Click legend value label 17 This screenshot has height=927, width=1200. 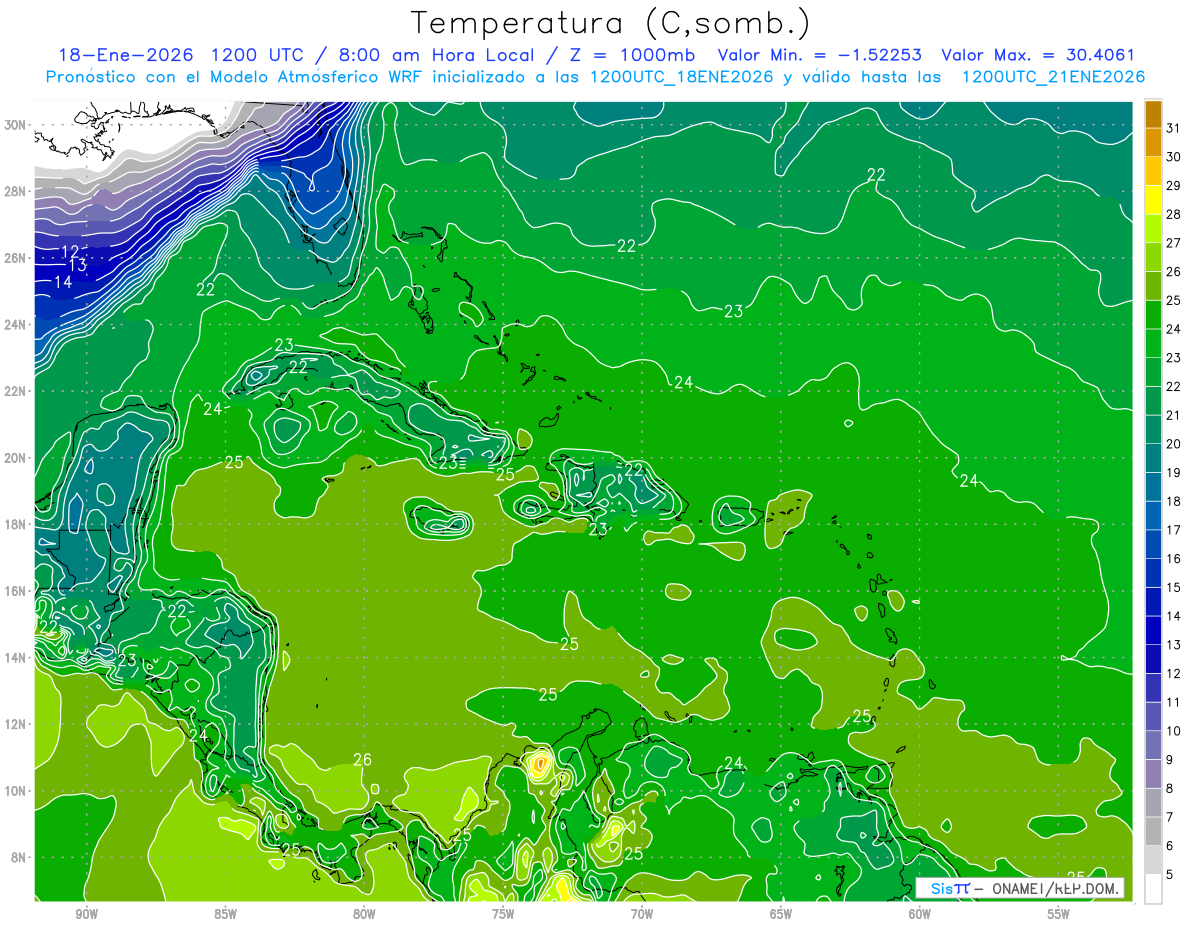click(x=1174, y=530)
